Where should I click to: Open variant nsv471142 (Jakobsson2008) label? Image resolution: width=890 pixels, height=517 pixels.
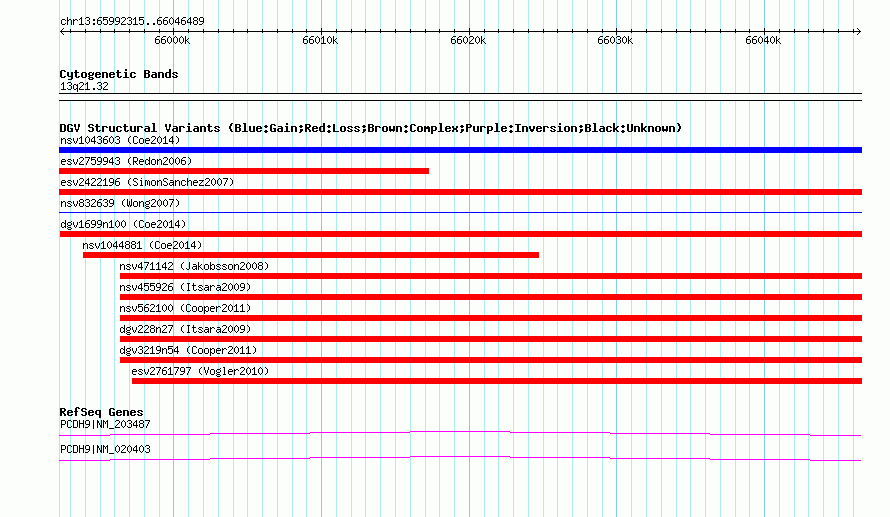tap(194, 266)
